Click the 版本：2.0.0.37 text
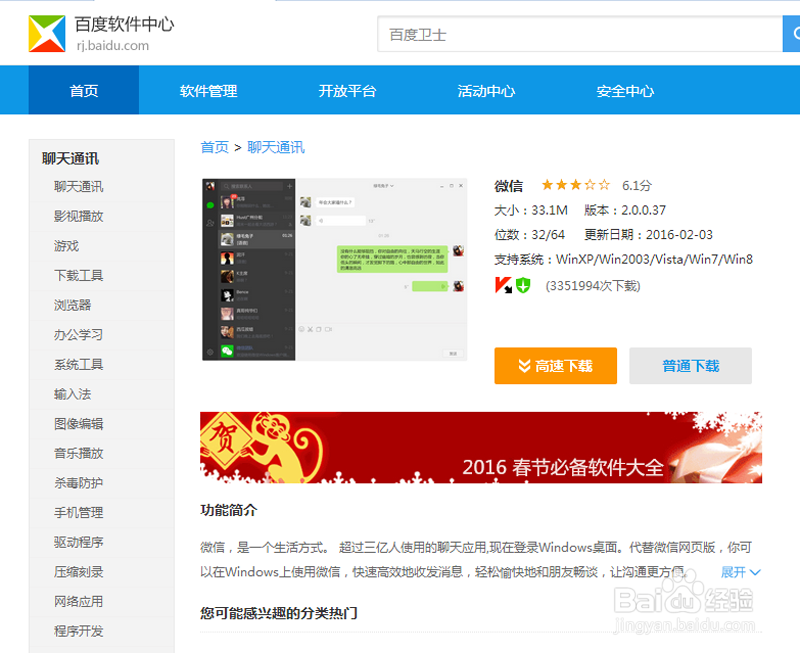800x653 pixels. [625, 210]
